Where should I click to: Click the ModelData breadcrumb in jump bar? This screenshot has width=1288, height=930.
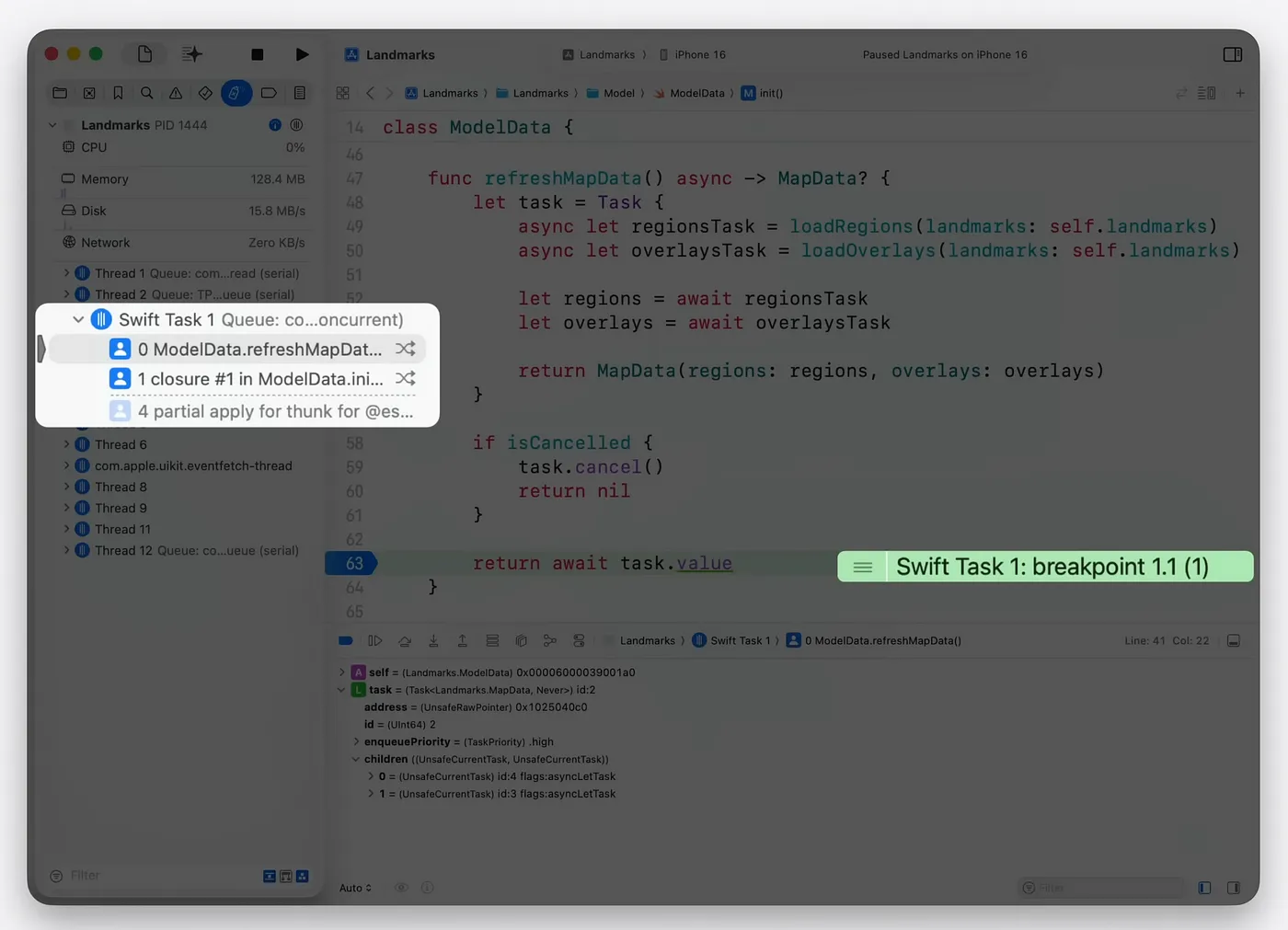[x=689, y=93]
